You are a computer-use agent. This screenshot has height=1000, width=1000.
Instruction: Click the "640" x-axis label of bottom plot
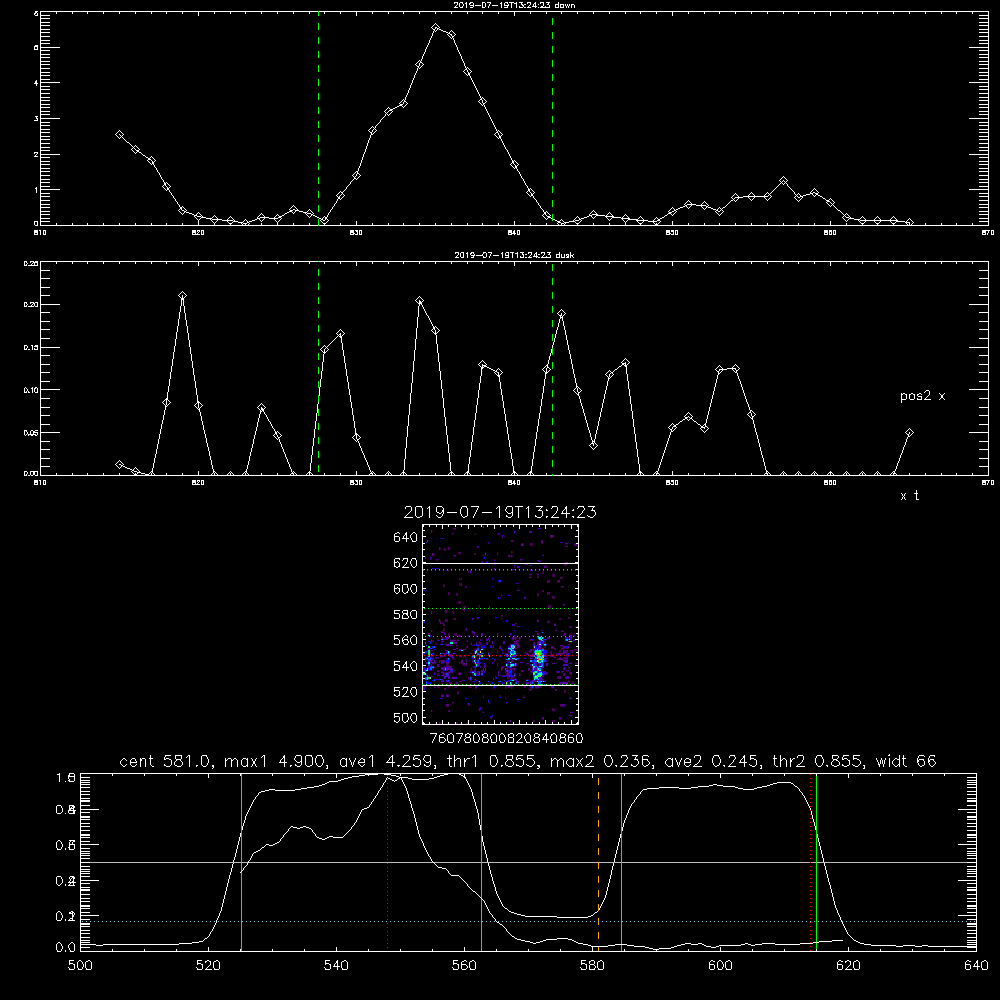point(976,966)
